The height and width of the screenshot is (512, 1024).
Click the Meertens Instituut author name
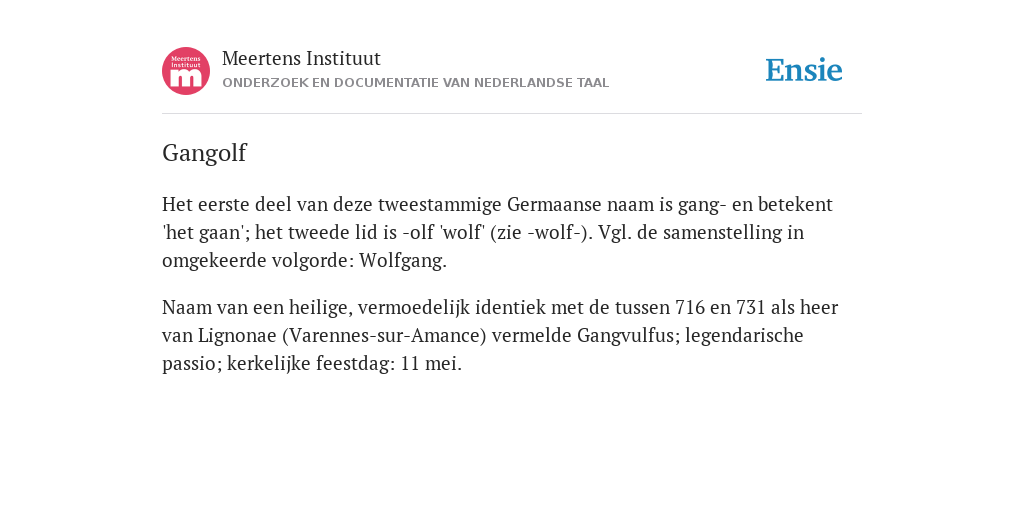pyautogui.click(x=301, y=59)
